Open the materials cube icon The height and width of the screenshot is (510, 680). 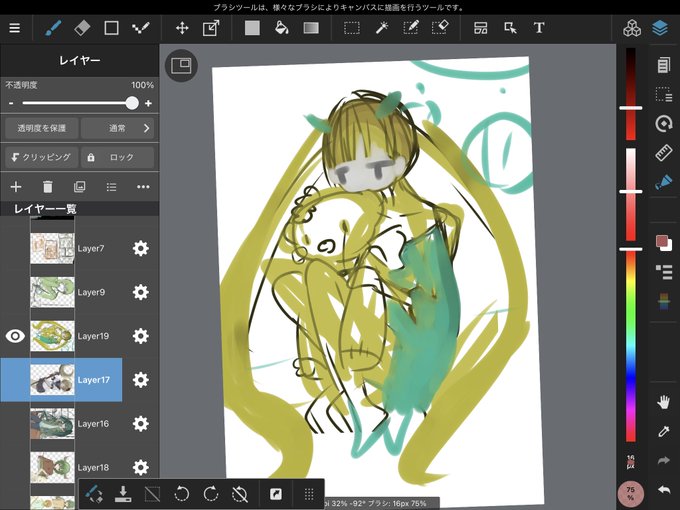click(x=632, y=28)
